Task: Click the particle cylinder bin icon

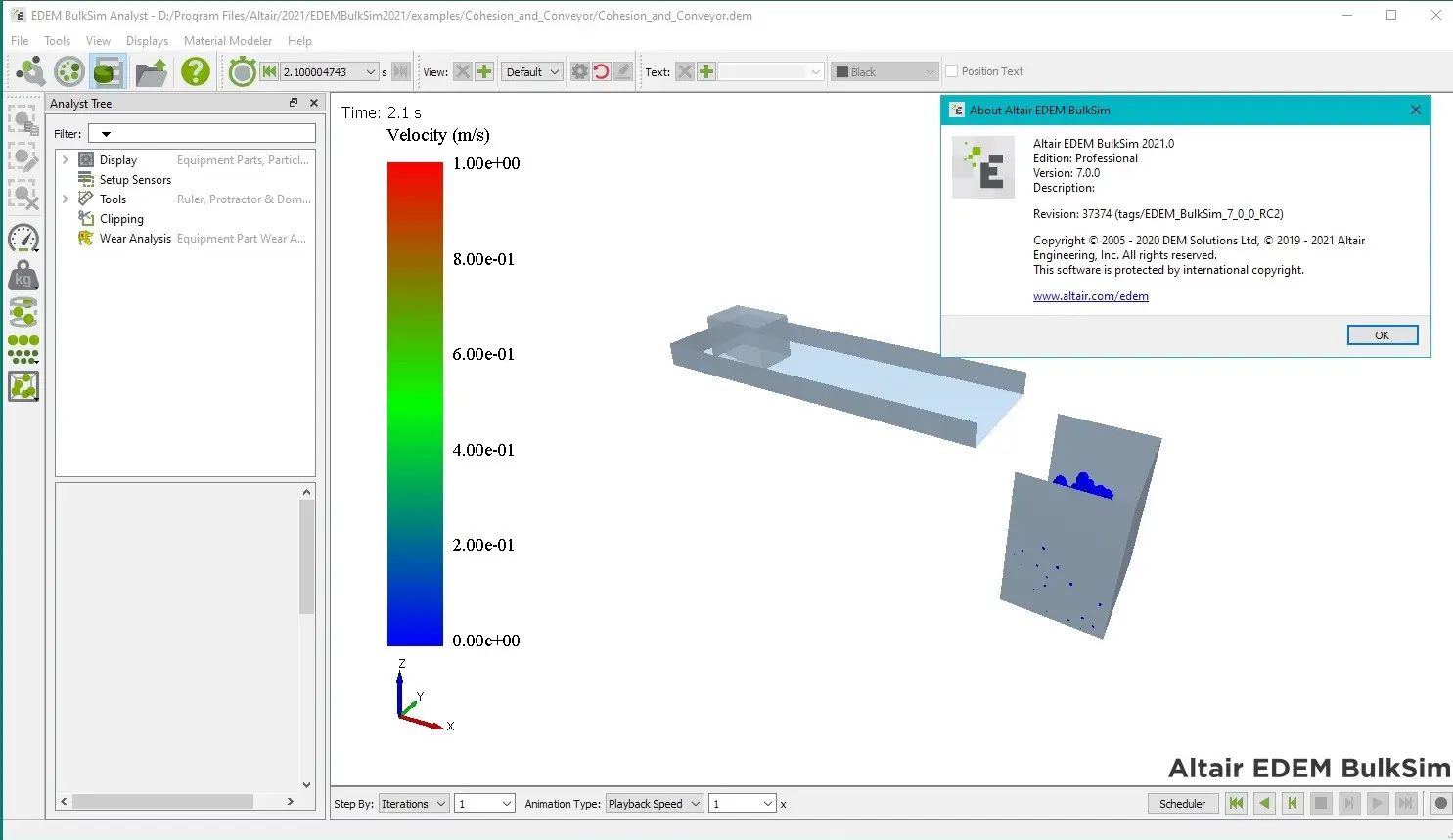Action: tap(23, 313)
